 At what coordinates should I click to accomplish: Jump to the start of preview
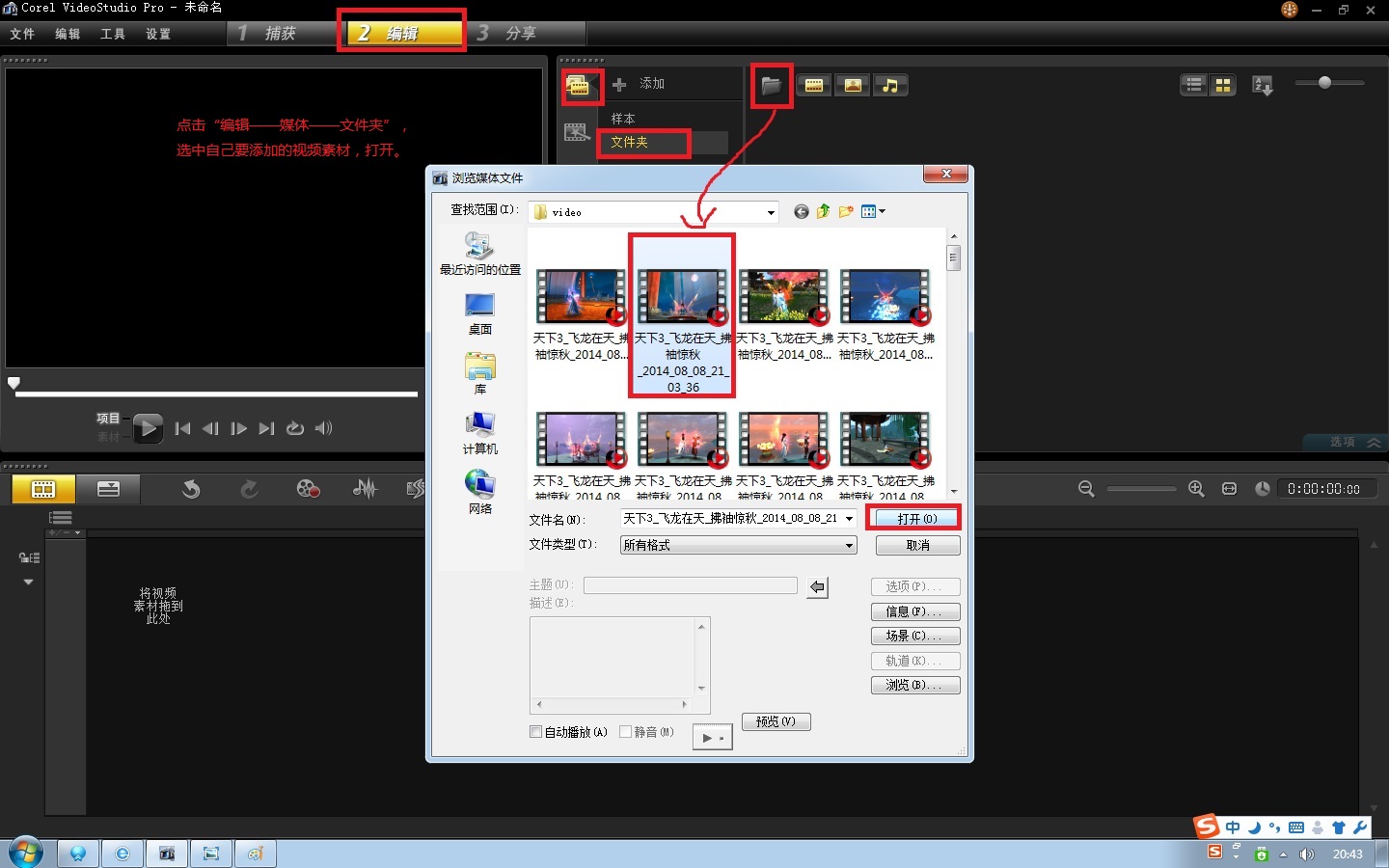[183, 428]
